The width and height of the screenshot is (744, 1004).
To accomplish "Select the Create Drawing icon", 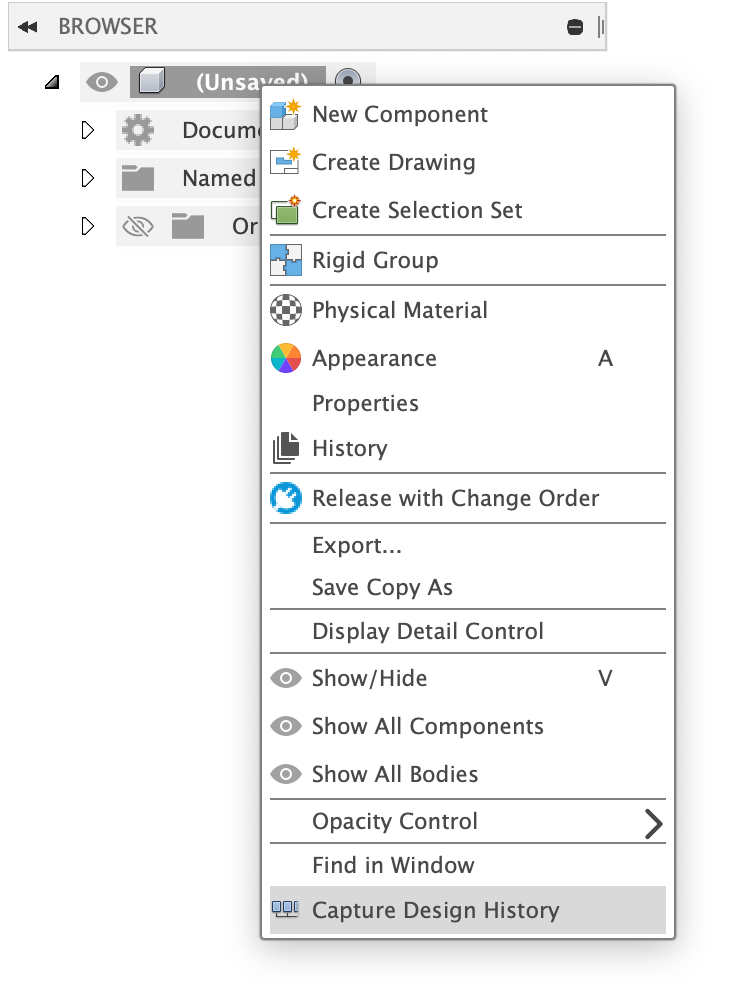I will click(286, 162).
